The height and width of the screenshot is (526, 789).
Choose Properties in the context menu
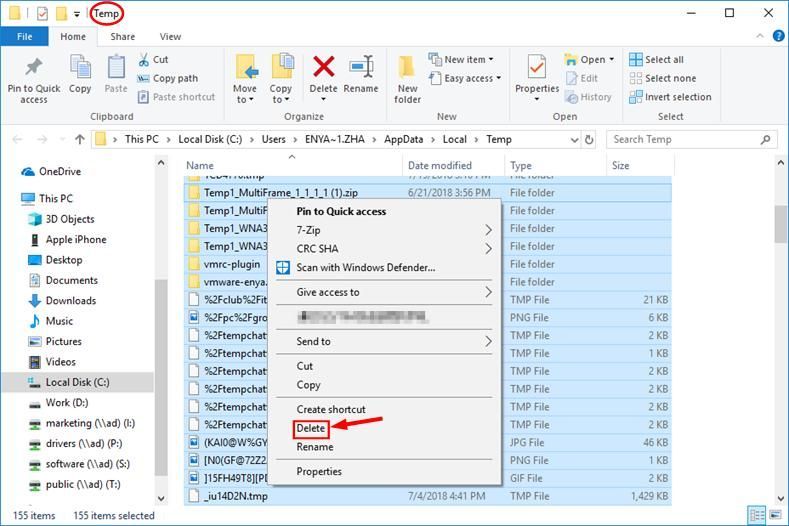[319, 472]
